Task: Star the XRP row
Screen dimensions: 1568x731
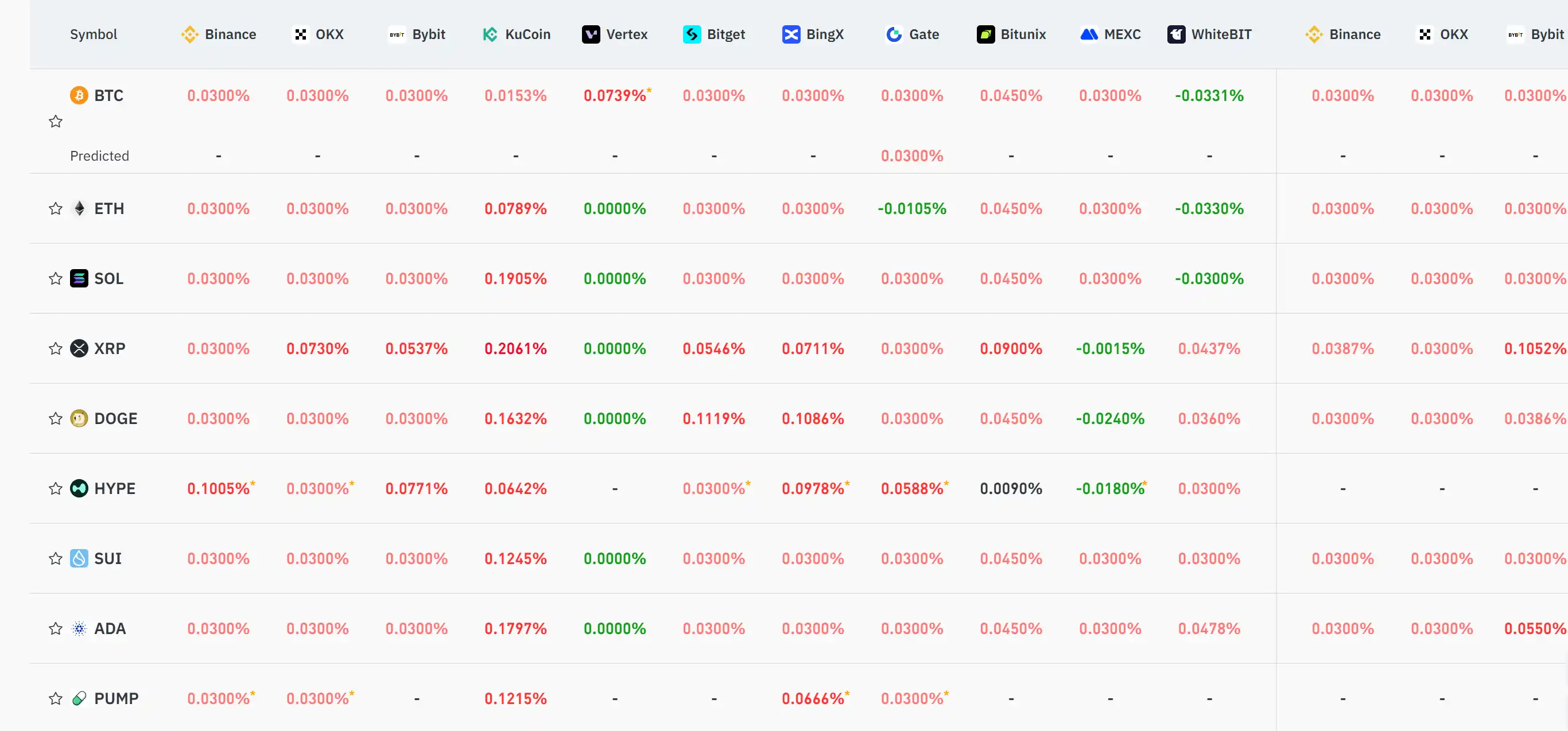Action: tap(56, 349)
